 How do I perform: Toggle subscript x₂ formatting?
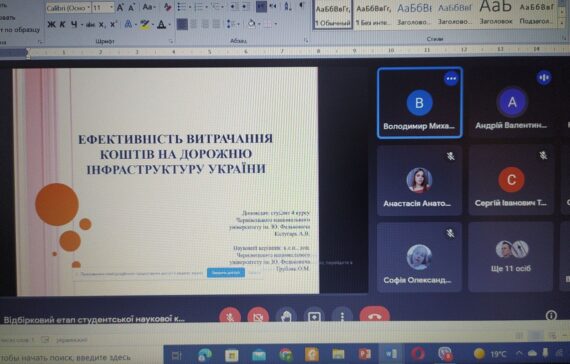click(x=102, y=25)
